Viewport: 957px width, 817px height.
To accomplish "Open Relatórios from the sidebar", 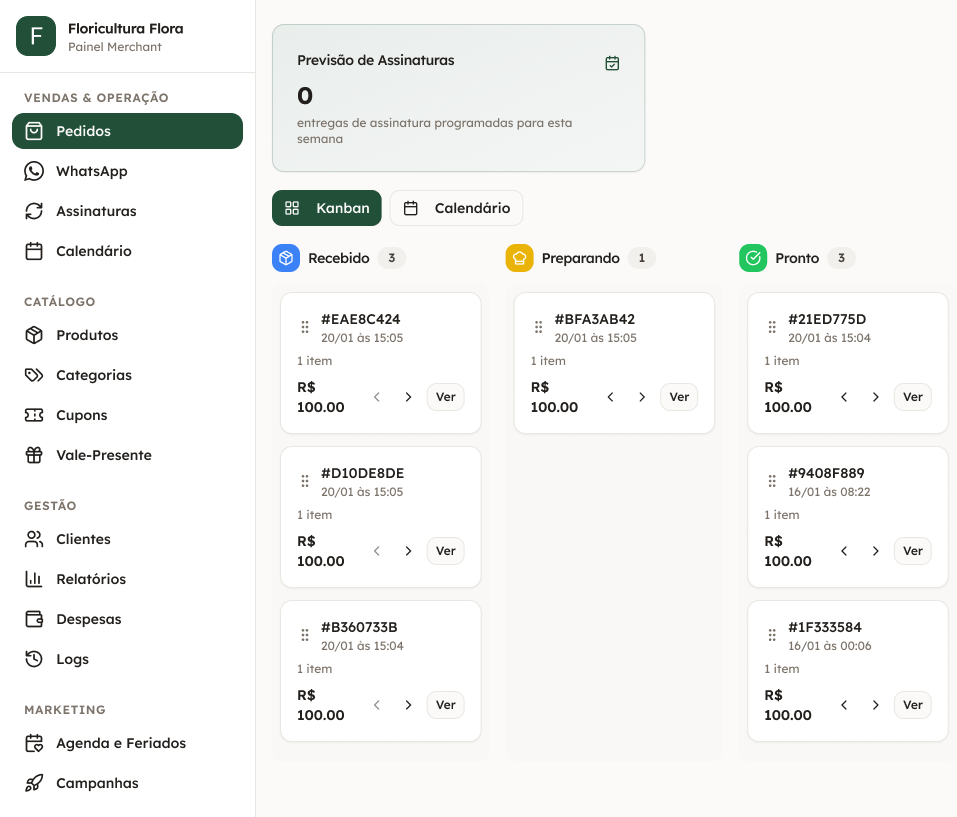I will point(91,579).
